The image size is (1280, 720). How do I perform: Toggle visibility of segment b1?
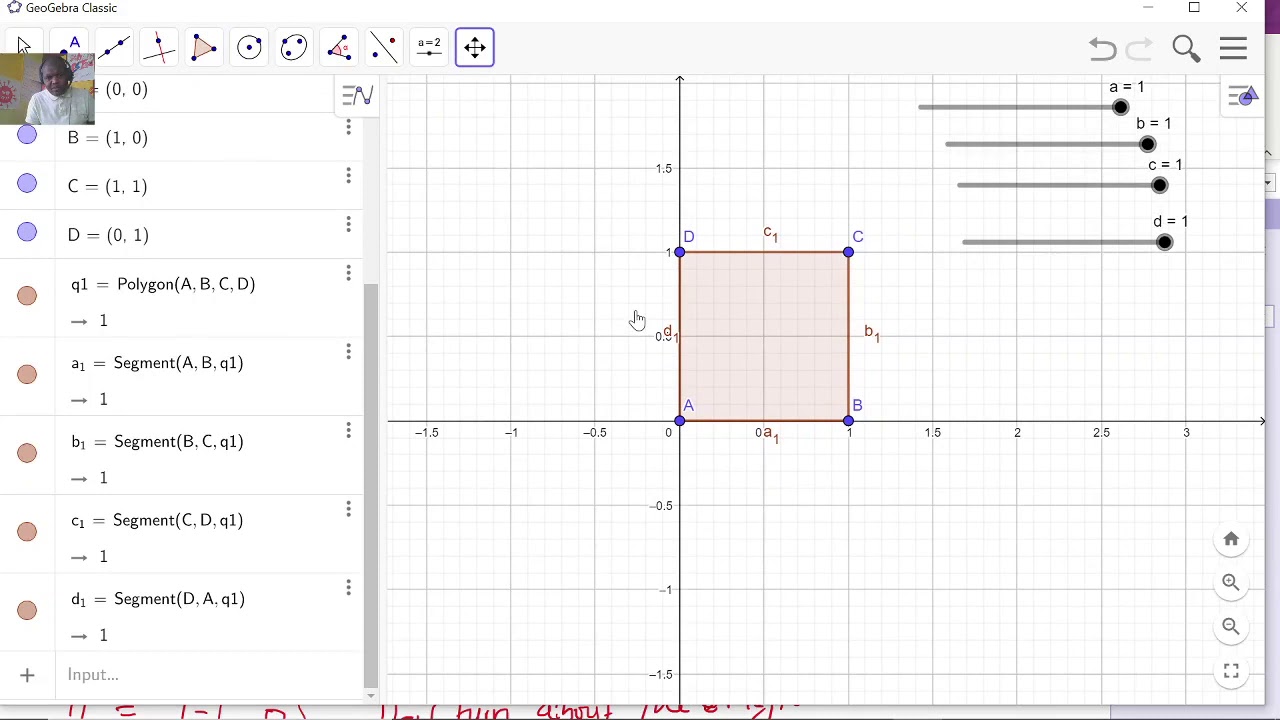pos(27,453)
